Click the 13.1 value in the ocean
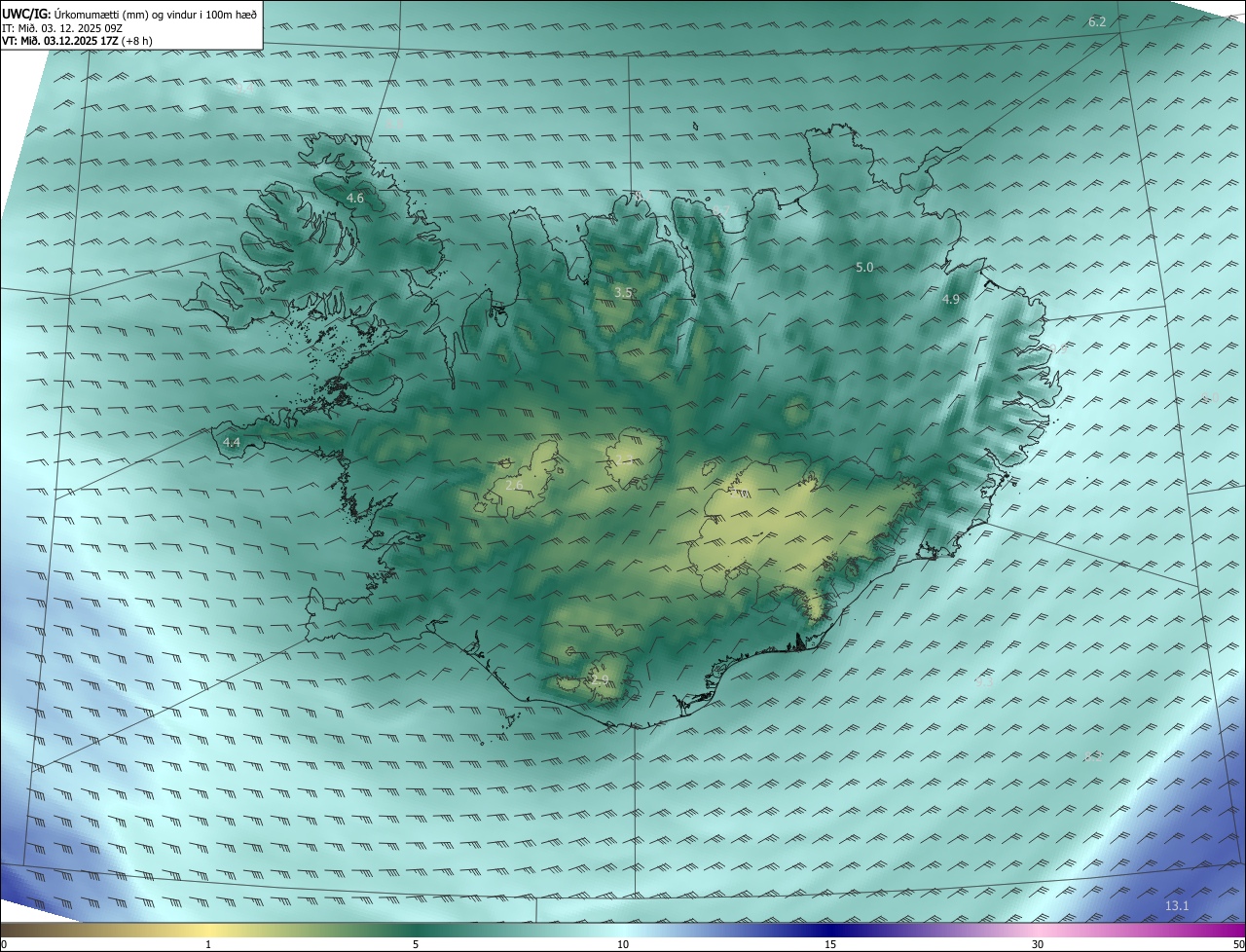1246x952 pixels. coord(1177,906)
